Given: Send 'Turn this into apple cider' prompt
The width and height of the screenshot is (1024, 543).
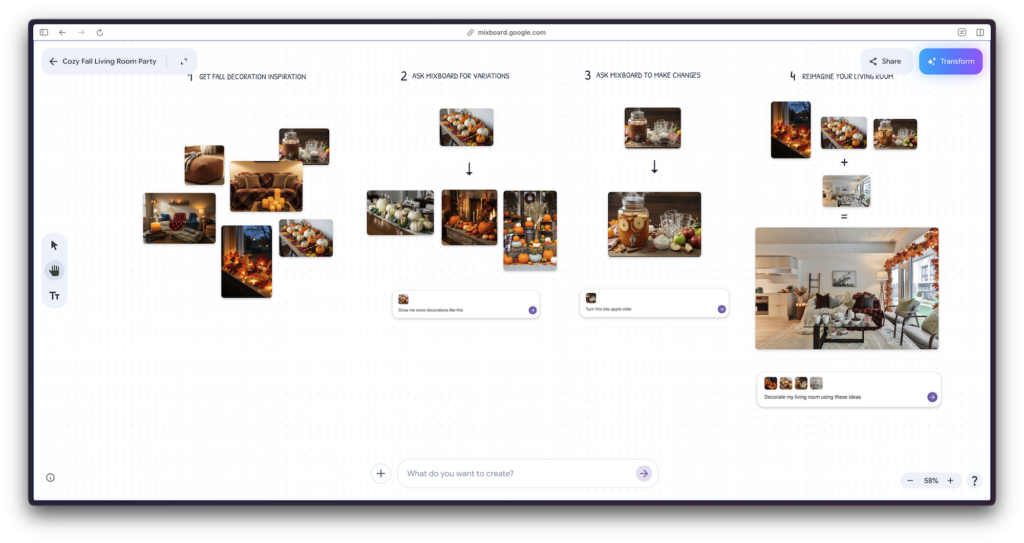Looking at the screenshot, I should [721, 309].
